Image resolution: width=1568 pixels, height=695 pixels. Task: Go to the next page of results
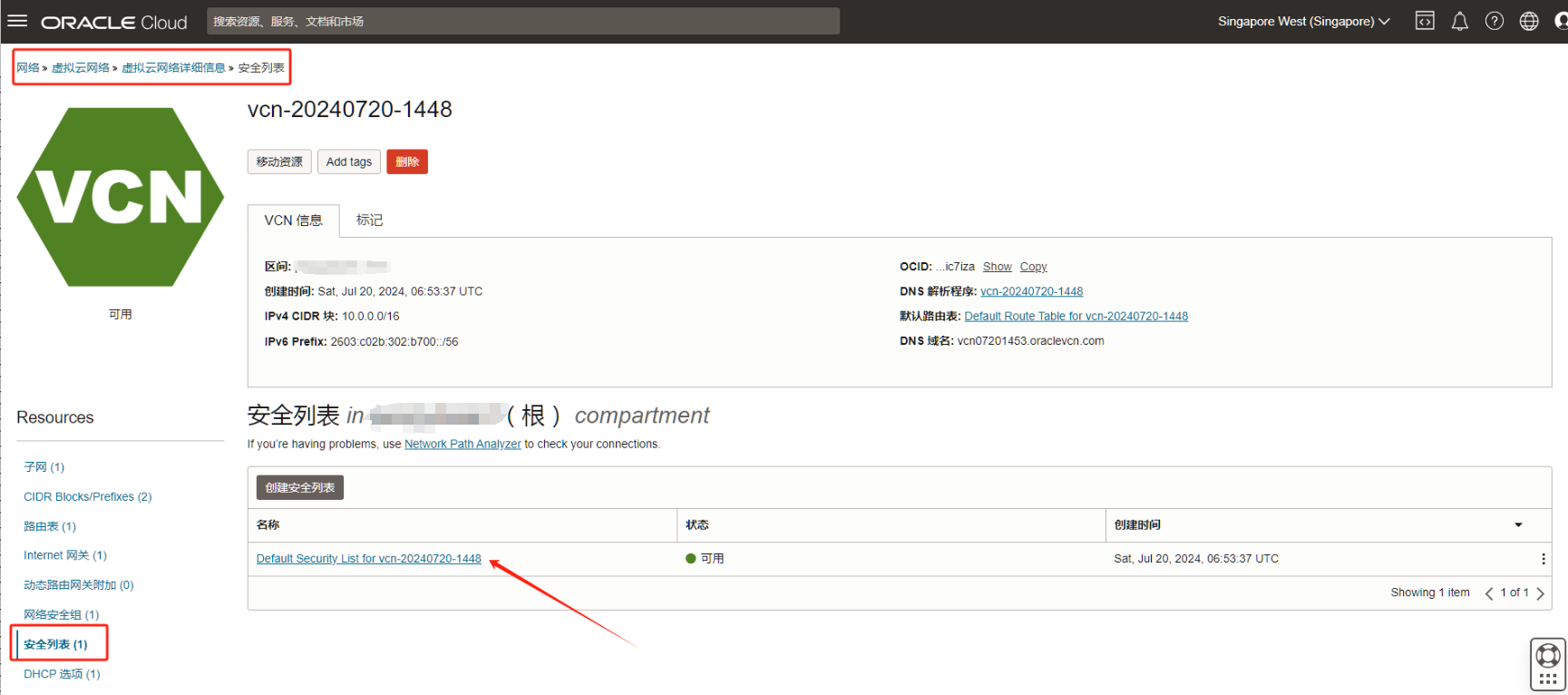pos(1540,593)
